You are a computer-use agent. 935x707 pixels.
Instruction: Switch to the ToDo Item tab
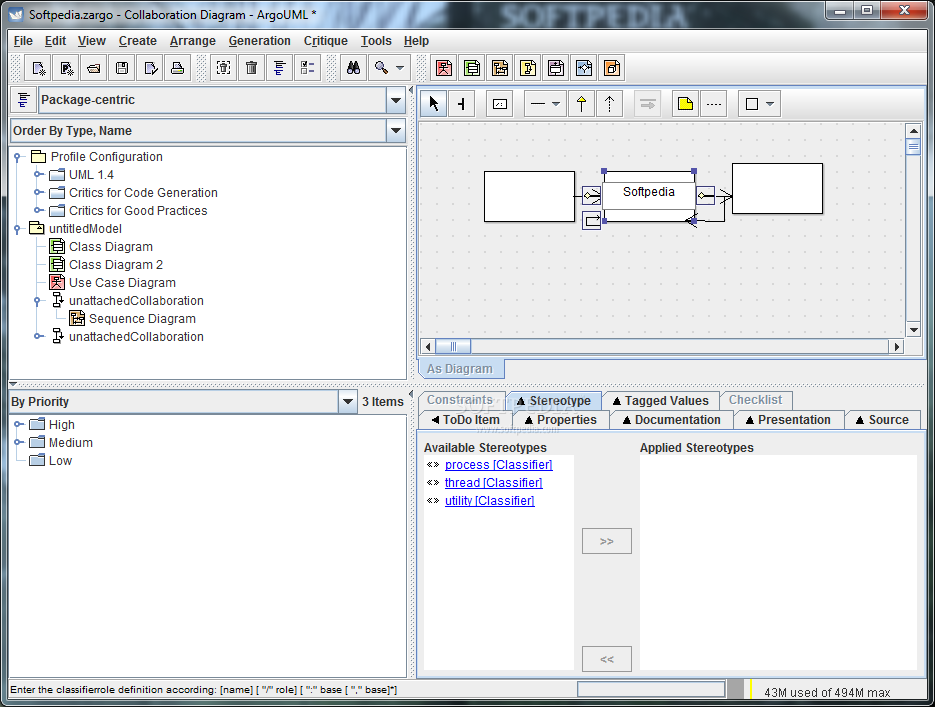coord(465,420)
